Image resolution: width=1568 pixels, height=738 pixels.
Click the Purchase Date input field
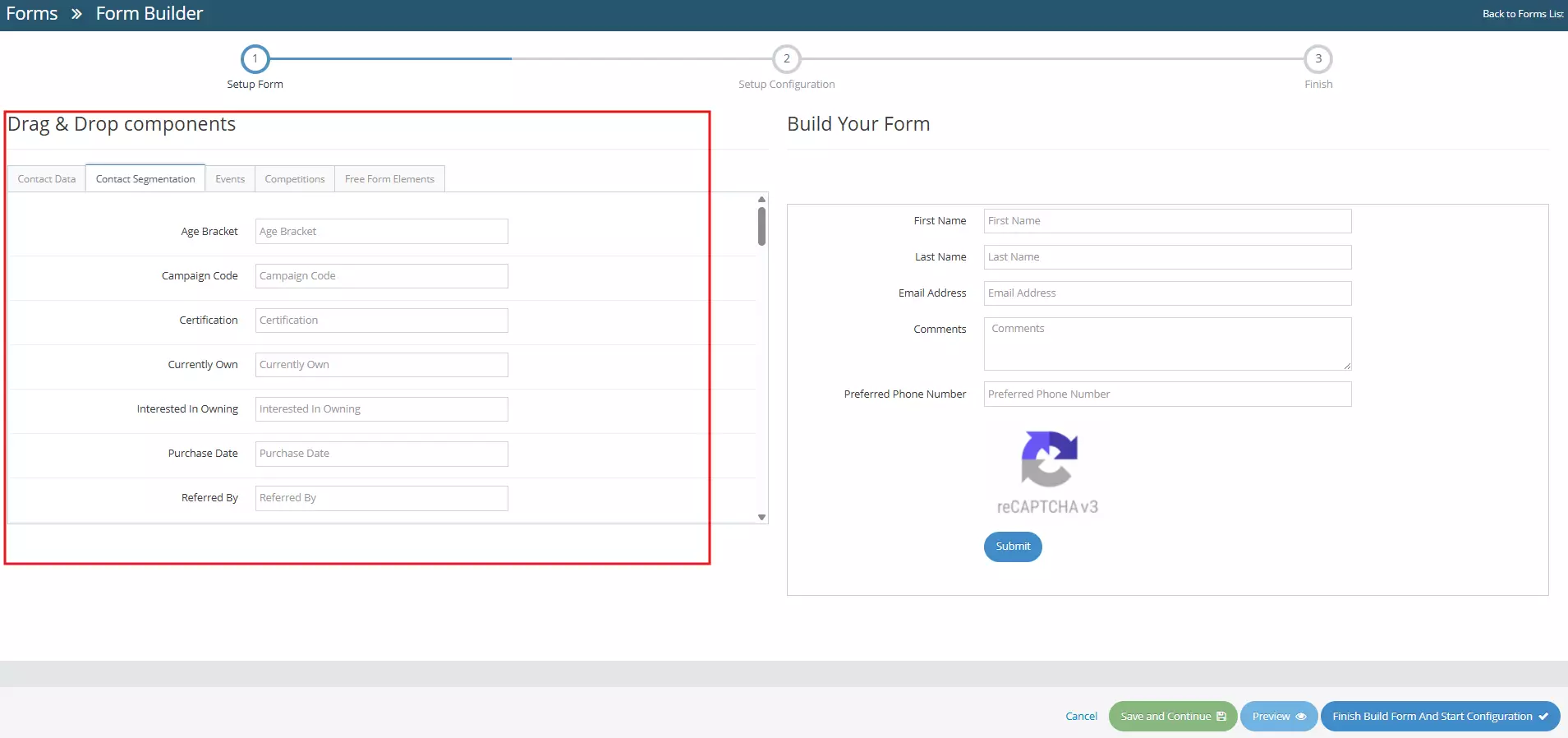pos(382,454)
